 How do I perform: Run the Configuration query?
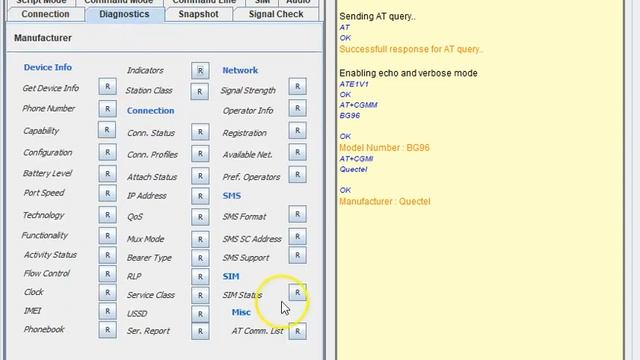coord(107,152)
